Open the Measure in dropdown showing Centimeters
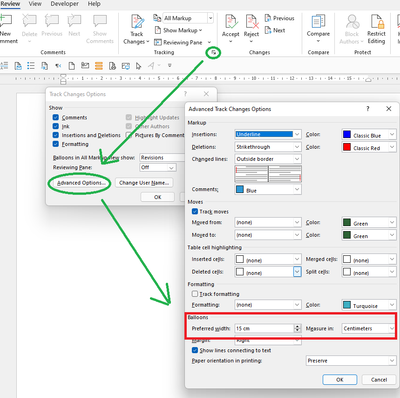This screenshot has height=398, width=400. [x=368, y=328]
